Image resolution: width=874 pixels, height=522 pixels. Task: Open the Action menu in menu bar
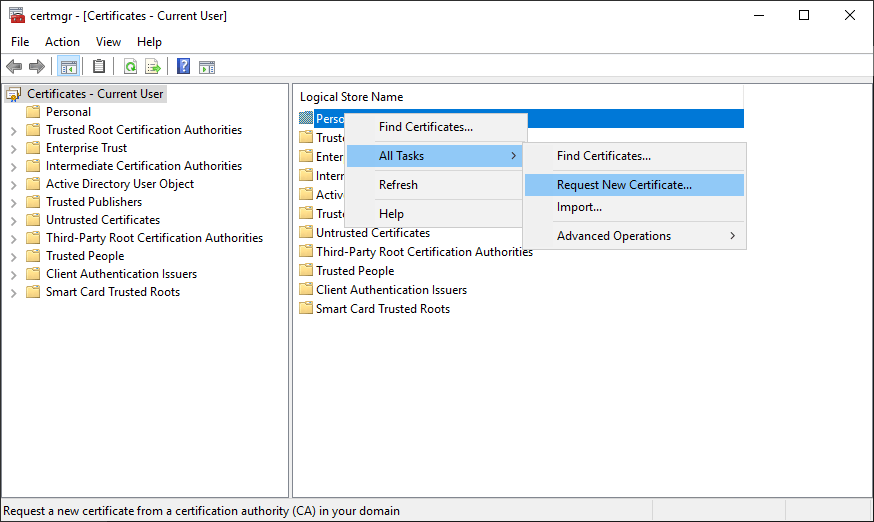[x=62, y=42]
